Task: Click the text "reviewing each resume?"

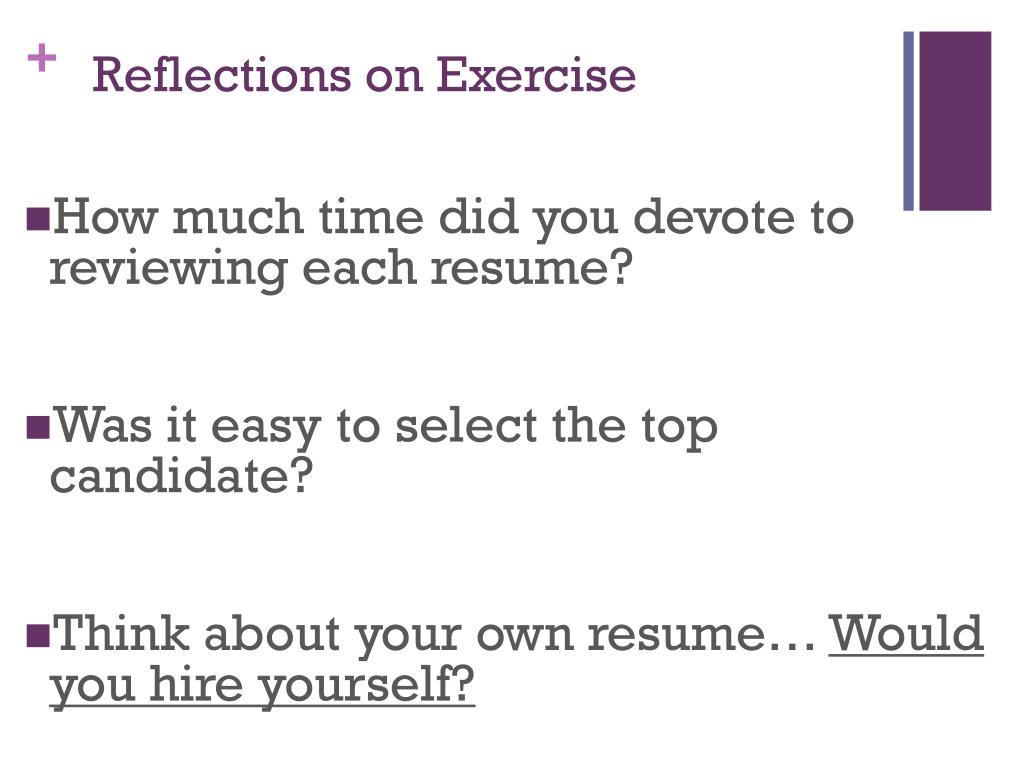Action: coord(342,268)
